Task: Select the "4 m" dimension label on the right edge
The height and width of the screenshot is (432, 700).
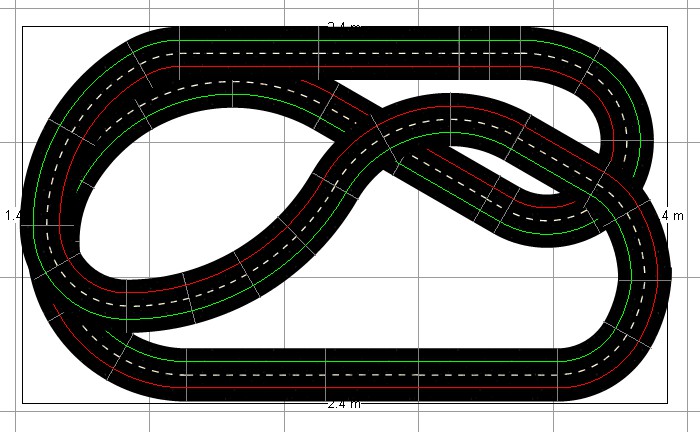Action: 672,215
